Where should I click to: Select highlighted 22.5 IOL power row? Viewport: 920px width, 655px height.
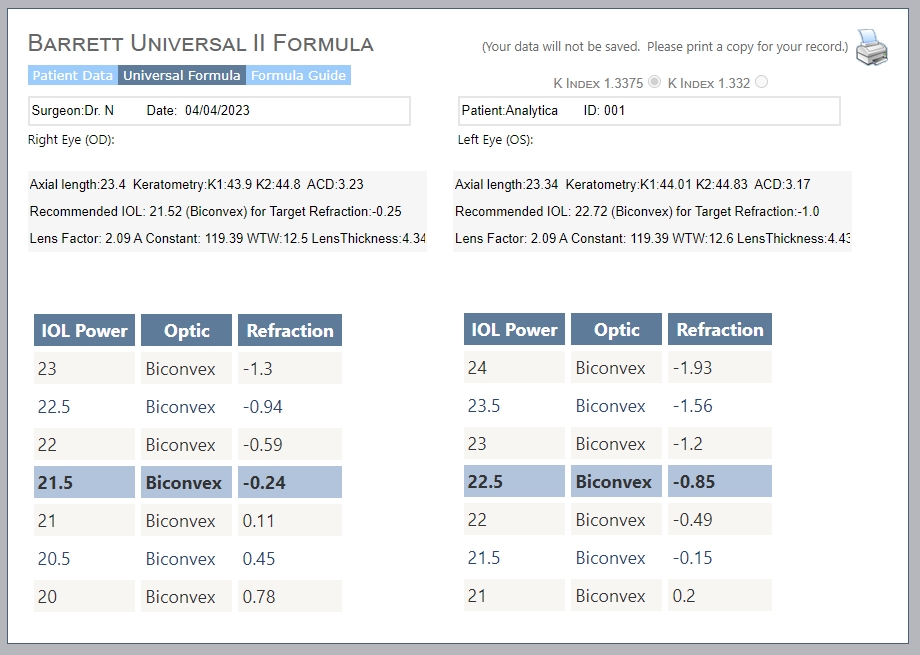tap(618, 481)
